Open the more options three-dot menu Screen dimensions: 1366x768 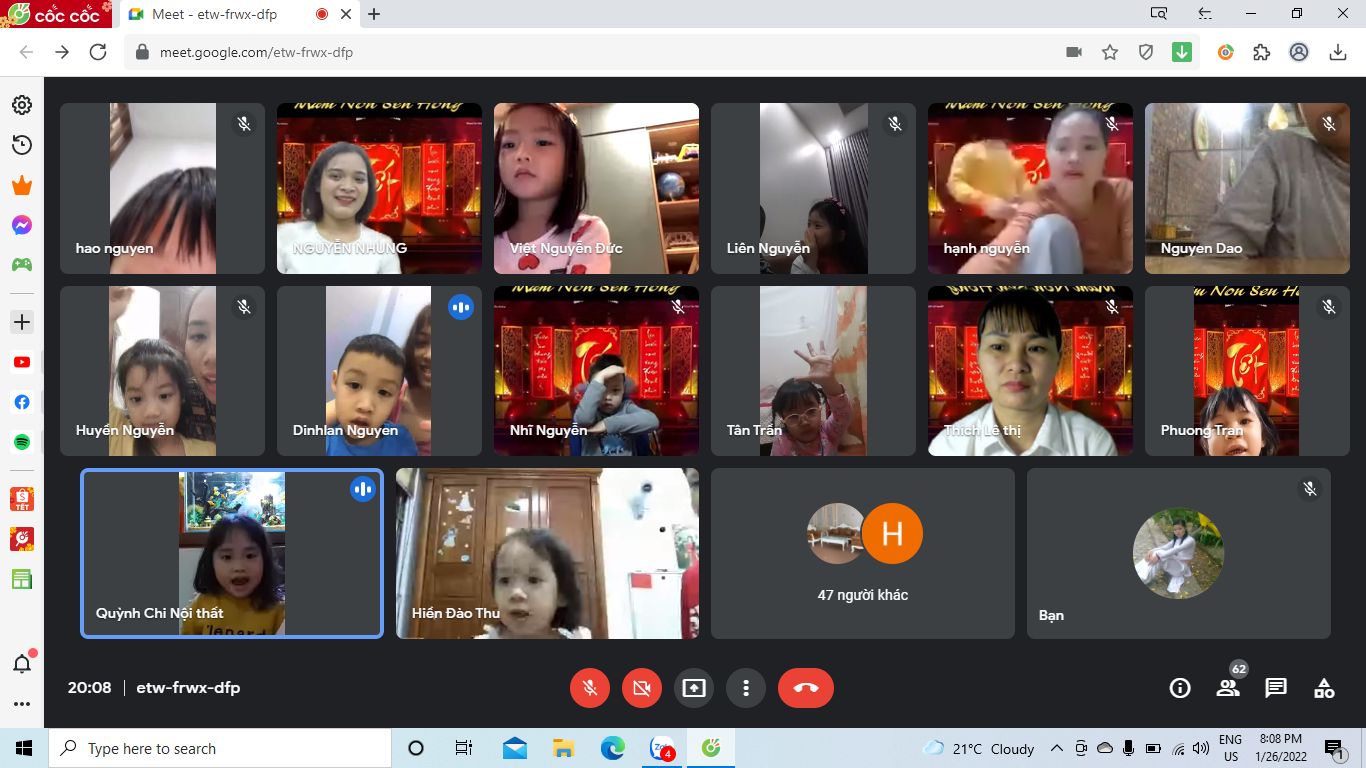point(746,688)
